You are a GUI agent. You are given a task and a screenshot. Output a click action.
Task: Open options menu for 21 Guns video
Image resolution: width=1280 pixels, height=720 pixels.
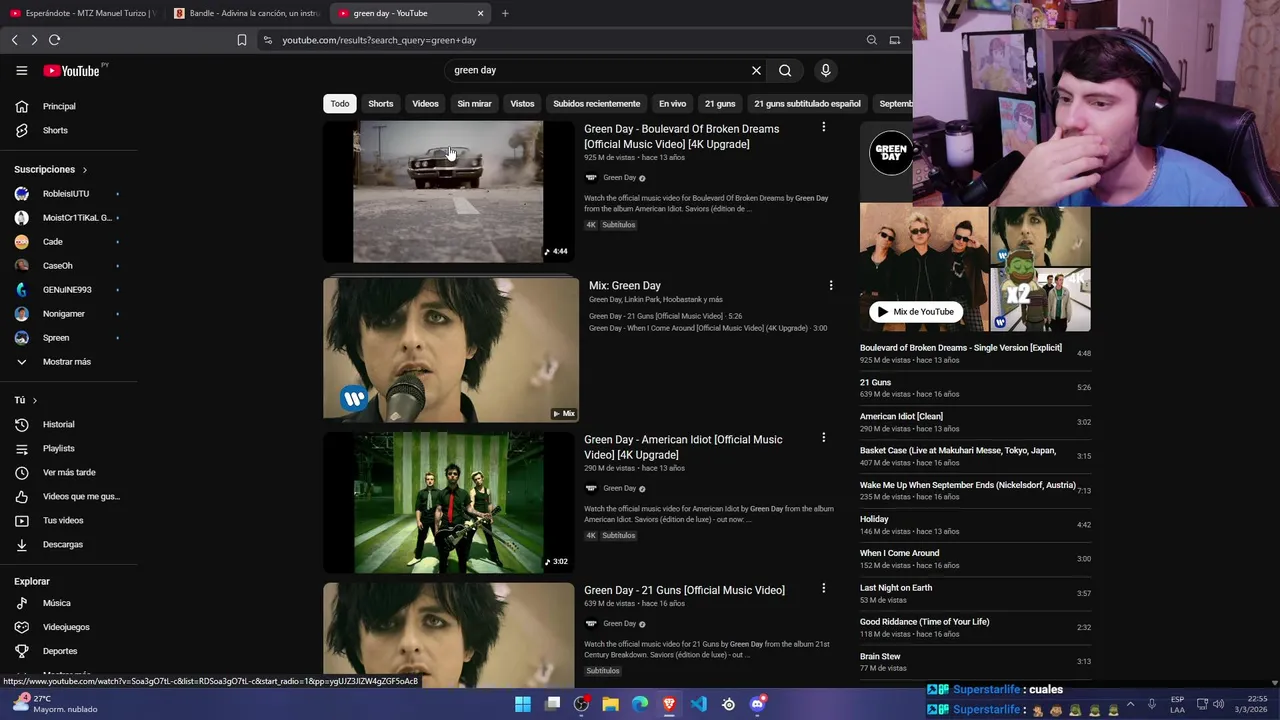click(x=823, y=589)
